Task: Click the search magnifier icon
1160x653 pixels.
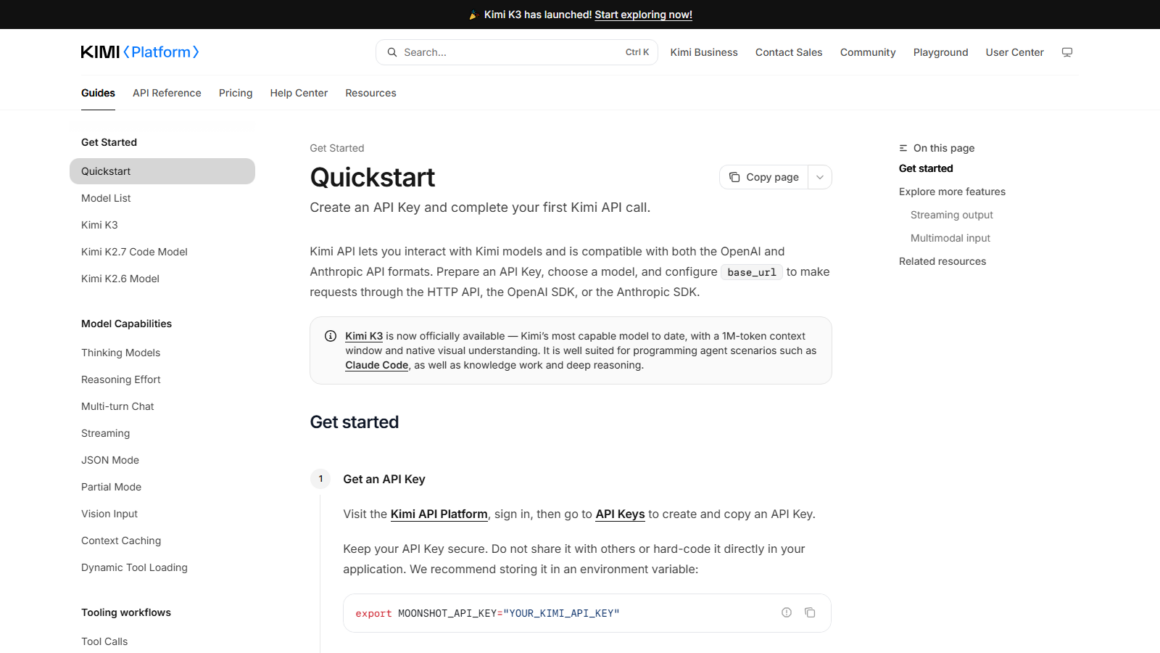Action: click(392, 53)
